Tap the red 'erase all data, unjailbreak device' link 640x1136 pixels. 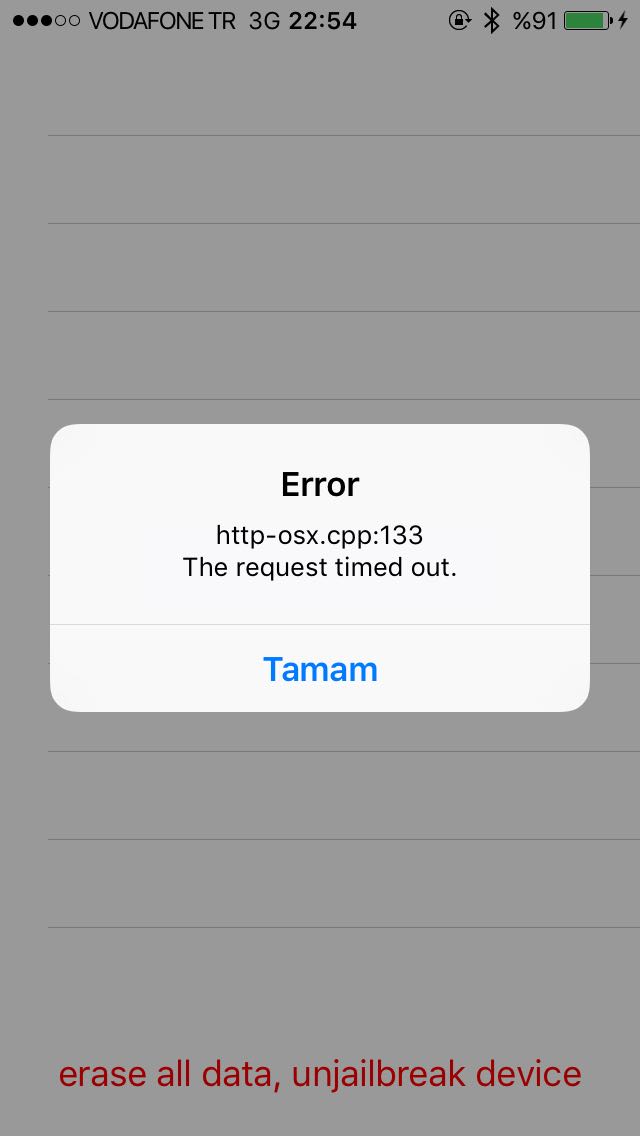pyautogui.click(x=320, y=1074)
